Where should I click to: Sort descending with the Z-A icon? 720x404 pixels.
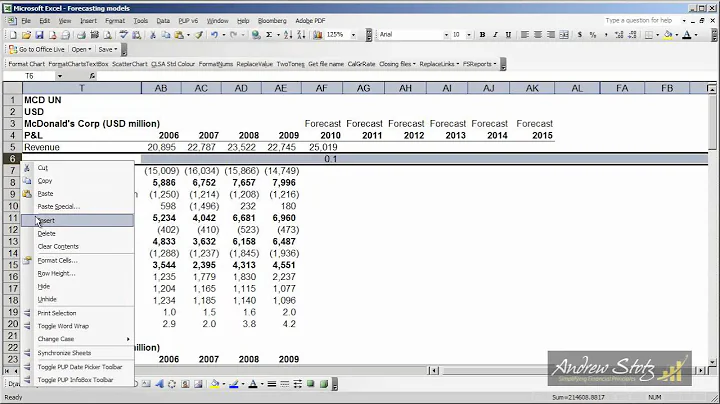[301, 35]
